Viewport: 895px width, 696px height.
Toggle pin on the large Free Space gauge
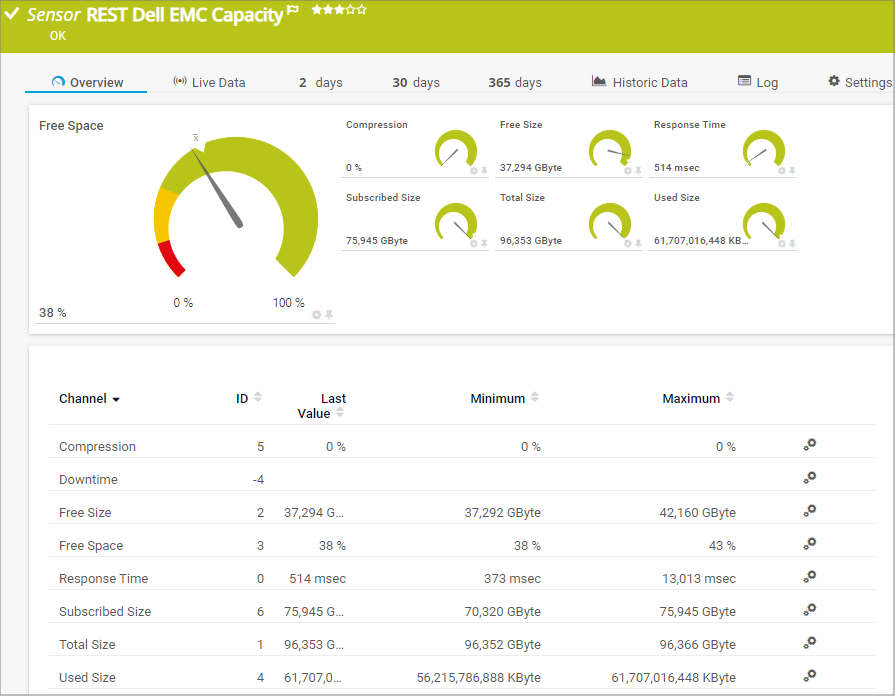[329, 314]
